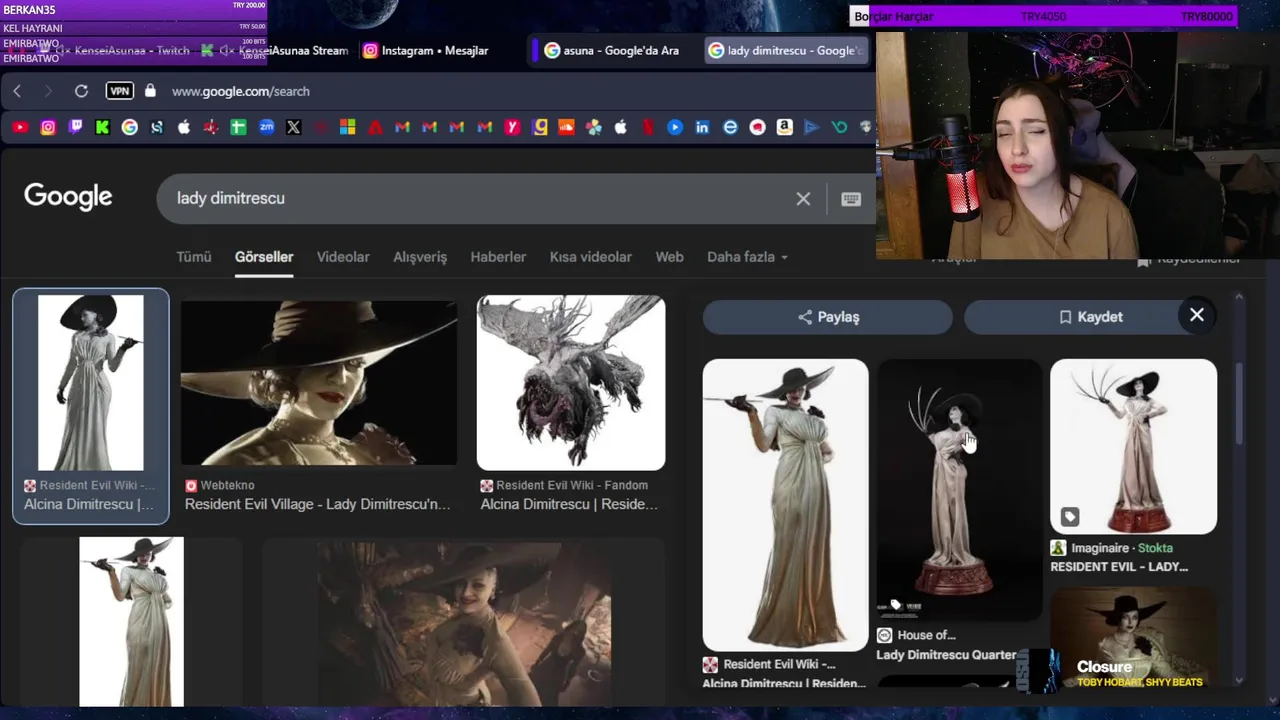Open the green plus-sign bookmark
Image resolution: width=1280 pixels, height=720 pixels.
click(x=238, y=127)
